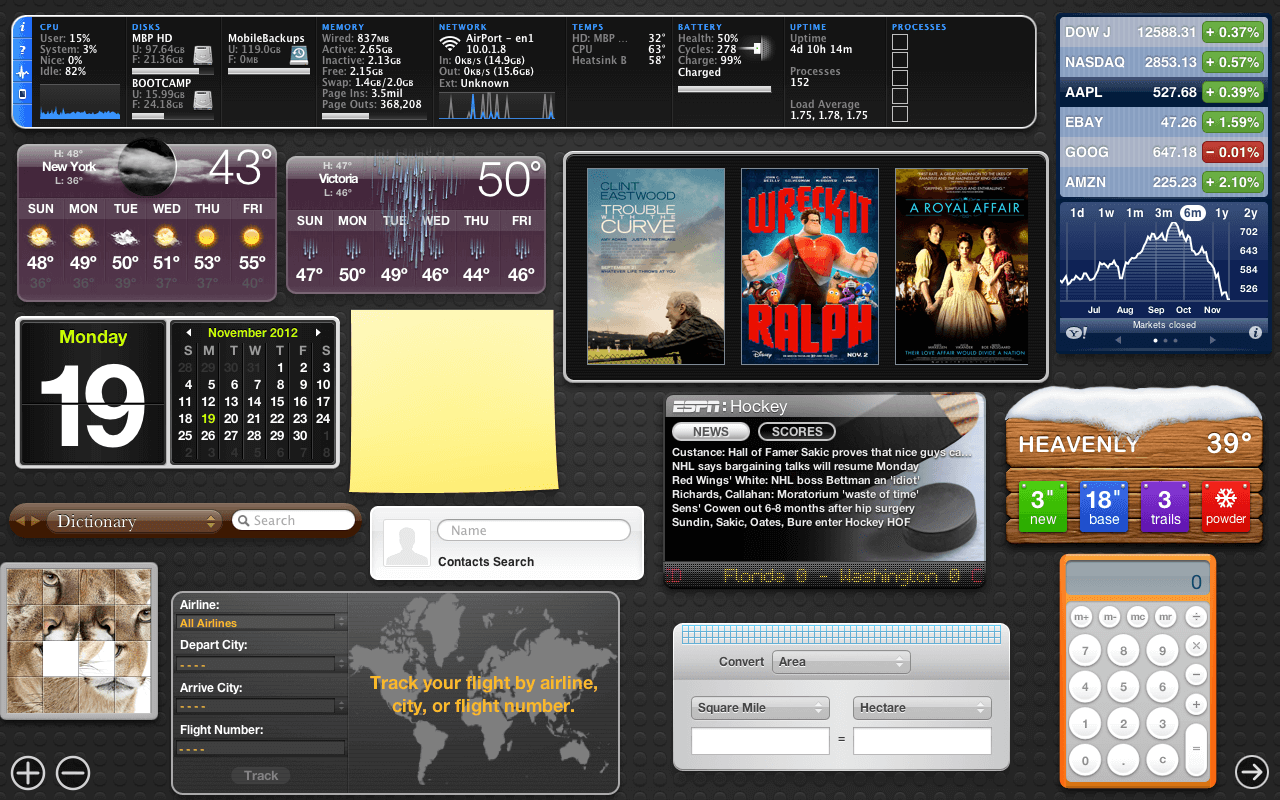Viewport: 1280px width, 800px height.
Task: Click the device icon in iStat sidebar
Action: click(x=23, y=95)
